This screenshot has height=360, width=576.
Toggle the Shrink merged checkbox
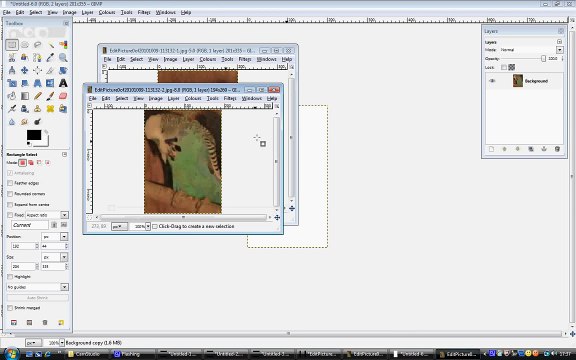click(10, 308)
